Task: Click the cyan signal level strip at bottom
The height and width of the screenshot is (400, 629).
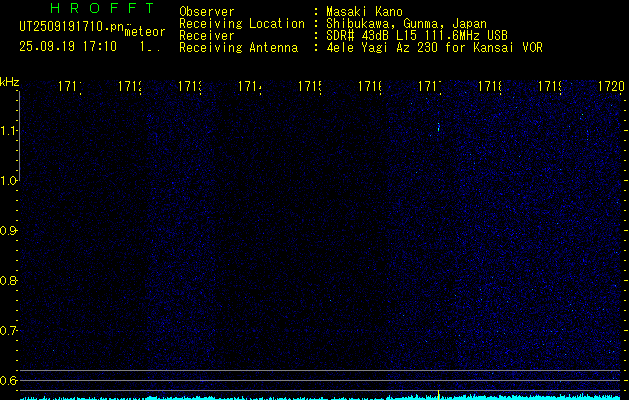Action: click(x=320, y=398)
